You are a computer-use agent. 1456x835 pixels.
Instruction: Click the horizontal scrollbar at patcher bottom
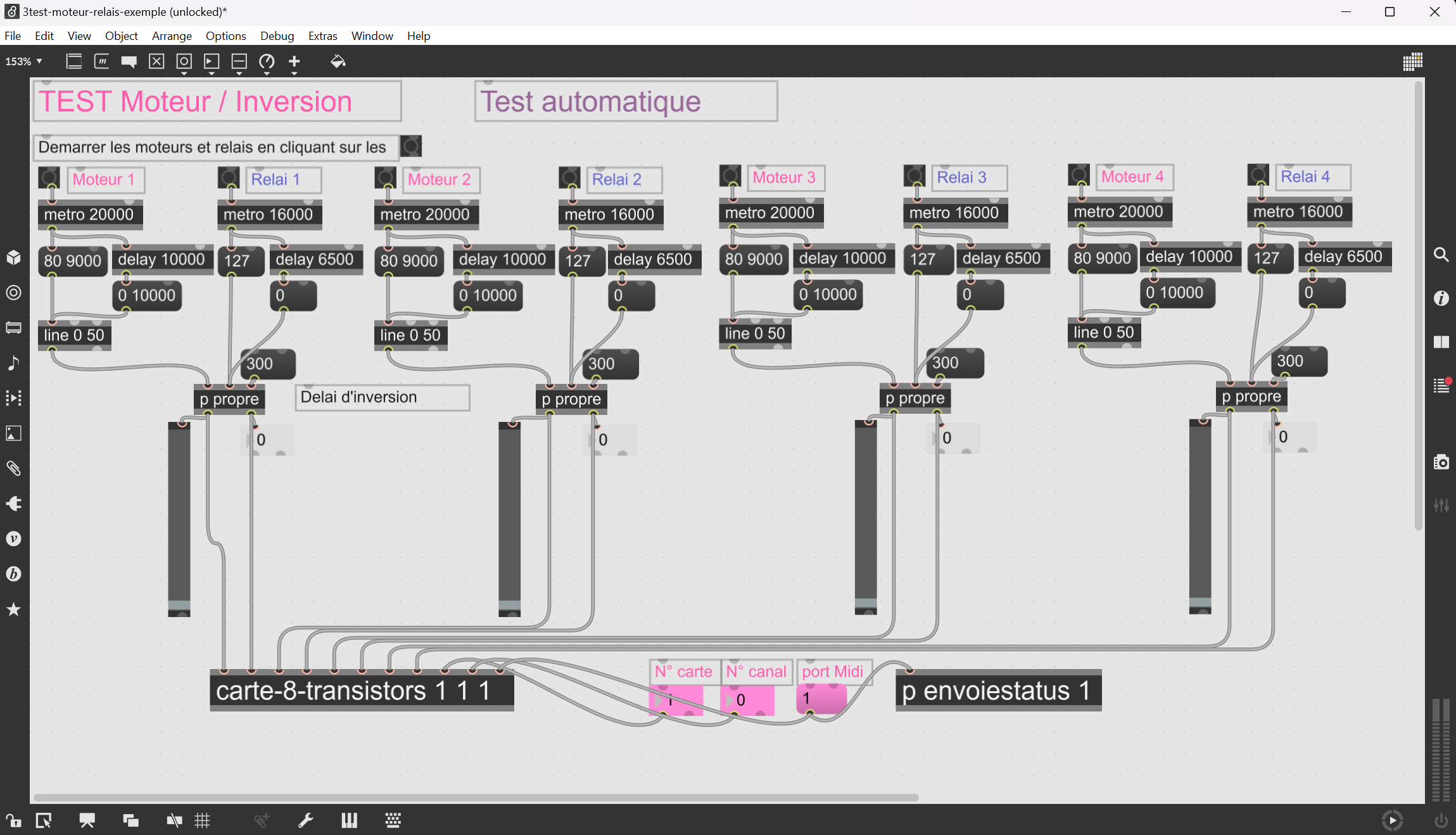[476, 798]
